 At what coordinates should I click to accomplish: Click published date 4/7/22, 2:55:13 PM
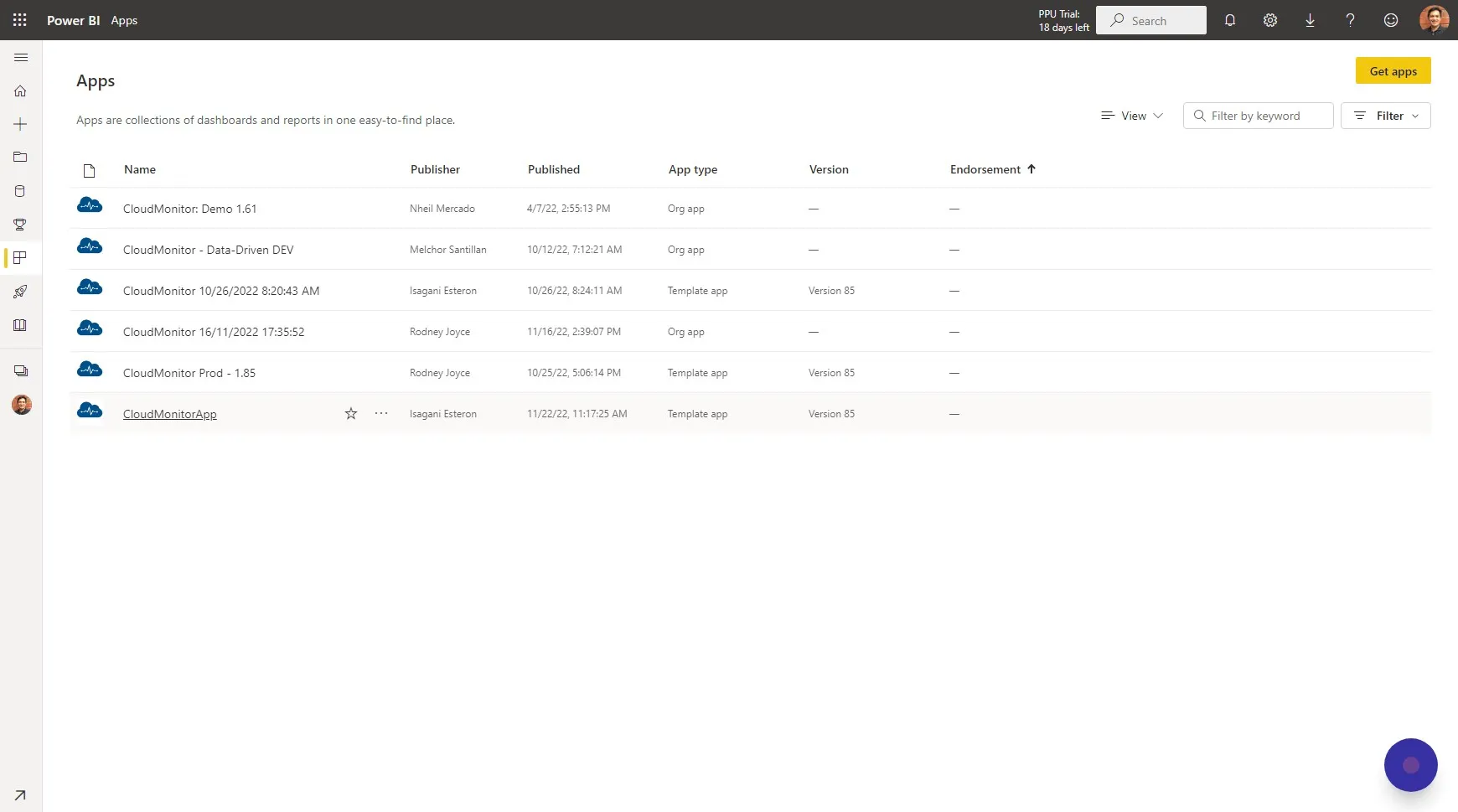click(569, 209)
